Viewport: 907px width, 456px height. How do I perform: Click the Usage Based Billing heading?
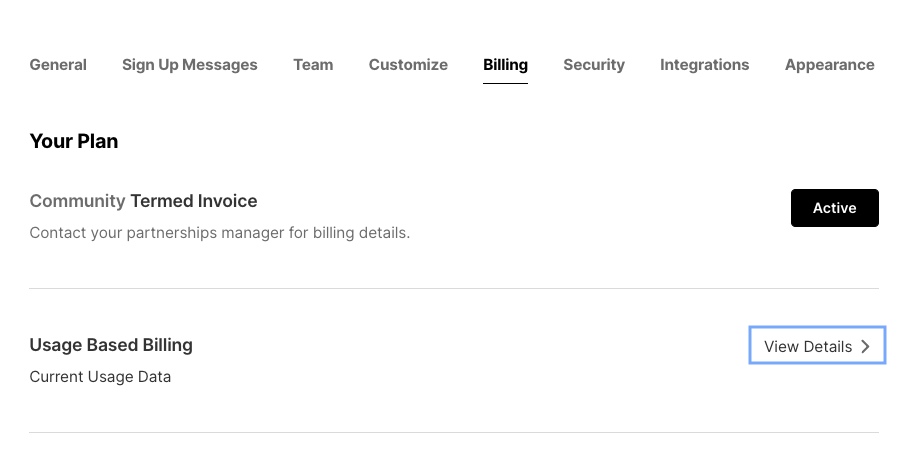coord(111,345)
